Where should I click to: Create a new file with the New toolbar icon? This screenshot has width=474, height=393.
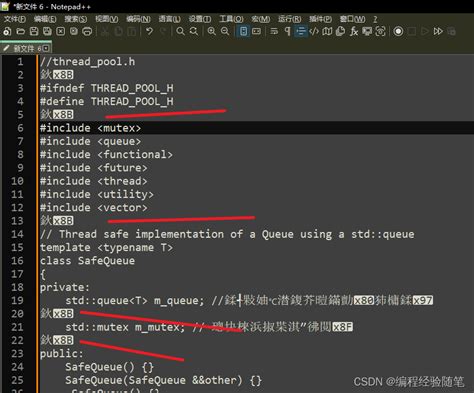(x=7, y=31)
